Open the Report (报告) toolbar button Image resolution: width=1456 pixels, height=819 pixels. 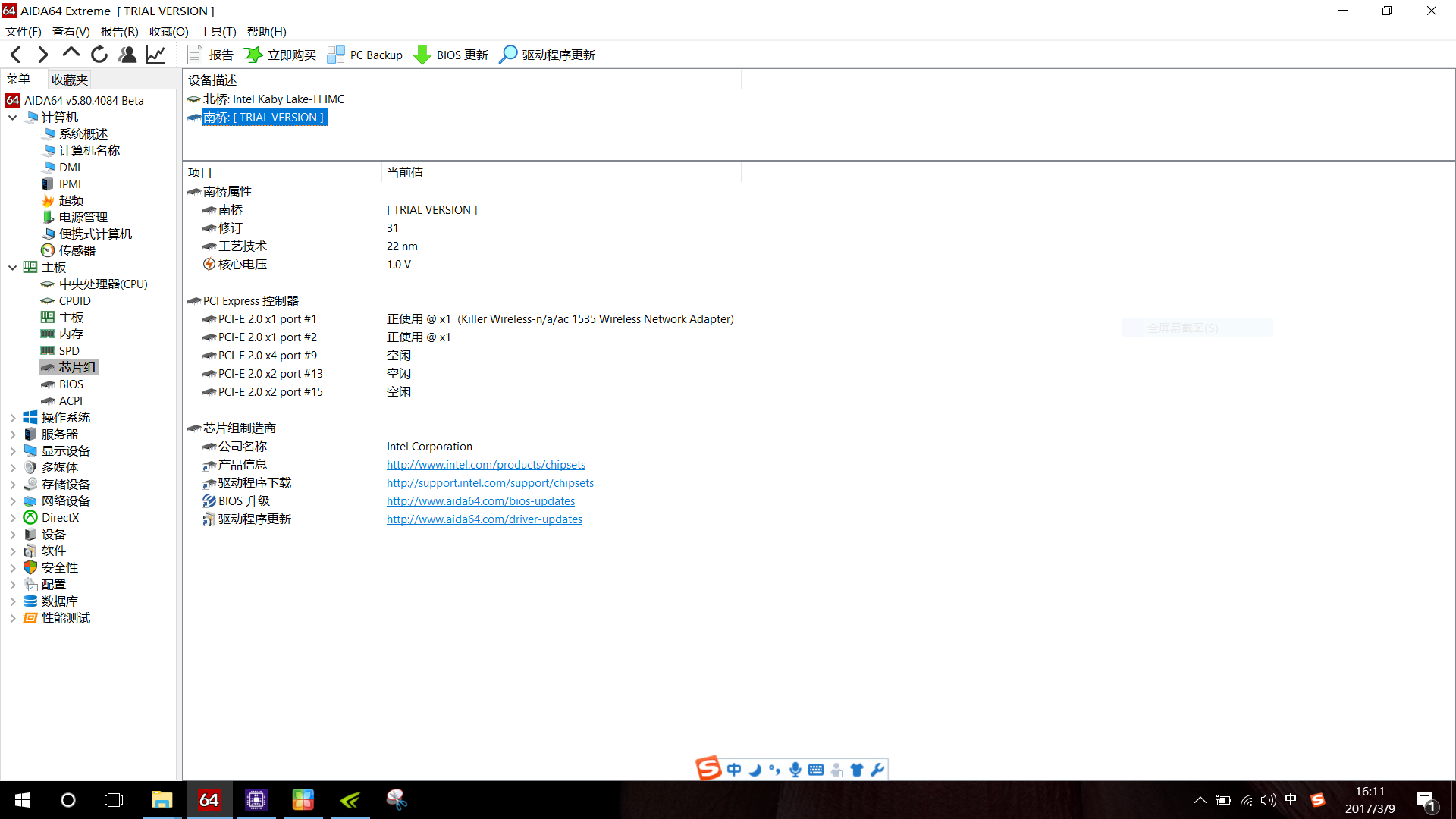[x=211, y=55]
